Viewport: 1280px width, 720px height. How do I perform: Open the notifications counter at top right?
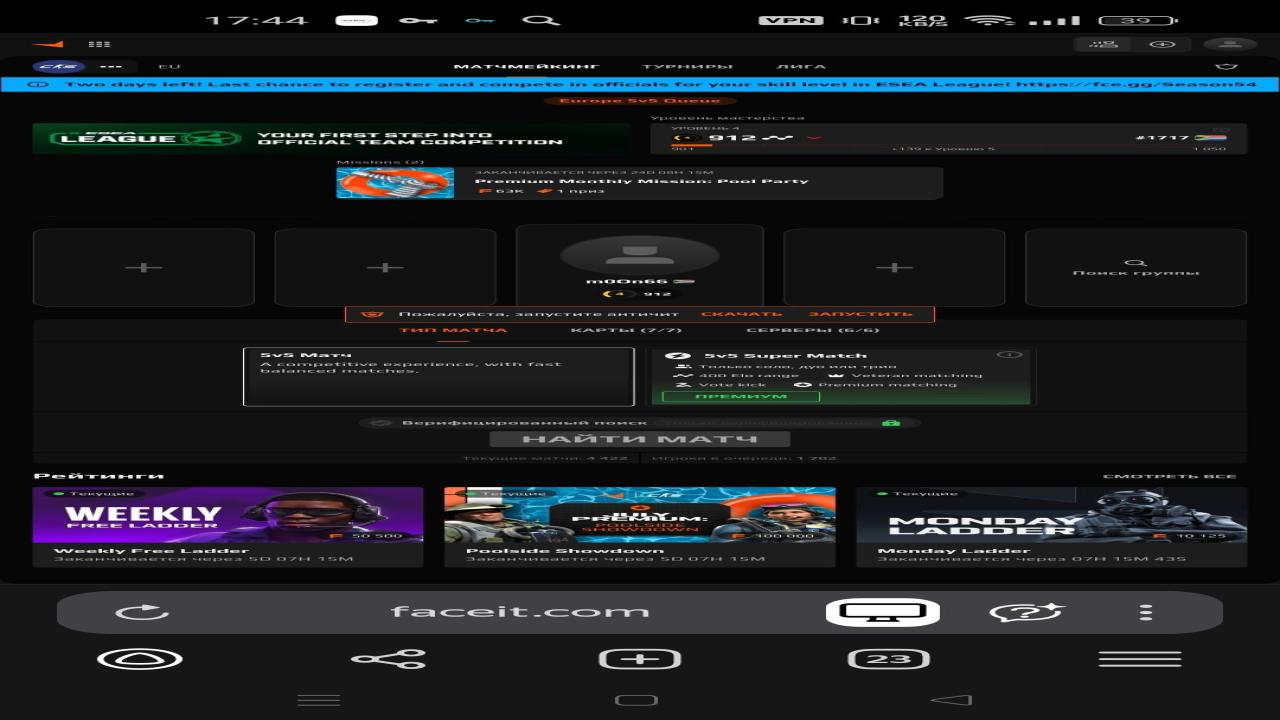coord(1103,44)
